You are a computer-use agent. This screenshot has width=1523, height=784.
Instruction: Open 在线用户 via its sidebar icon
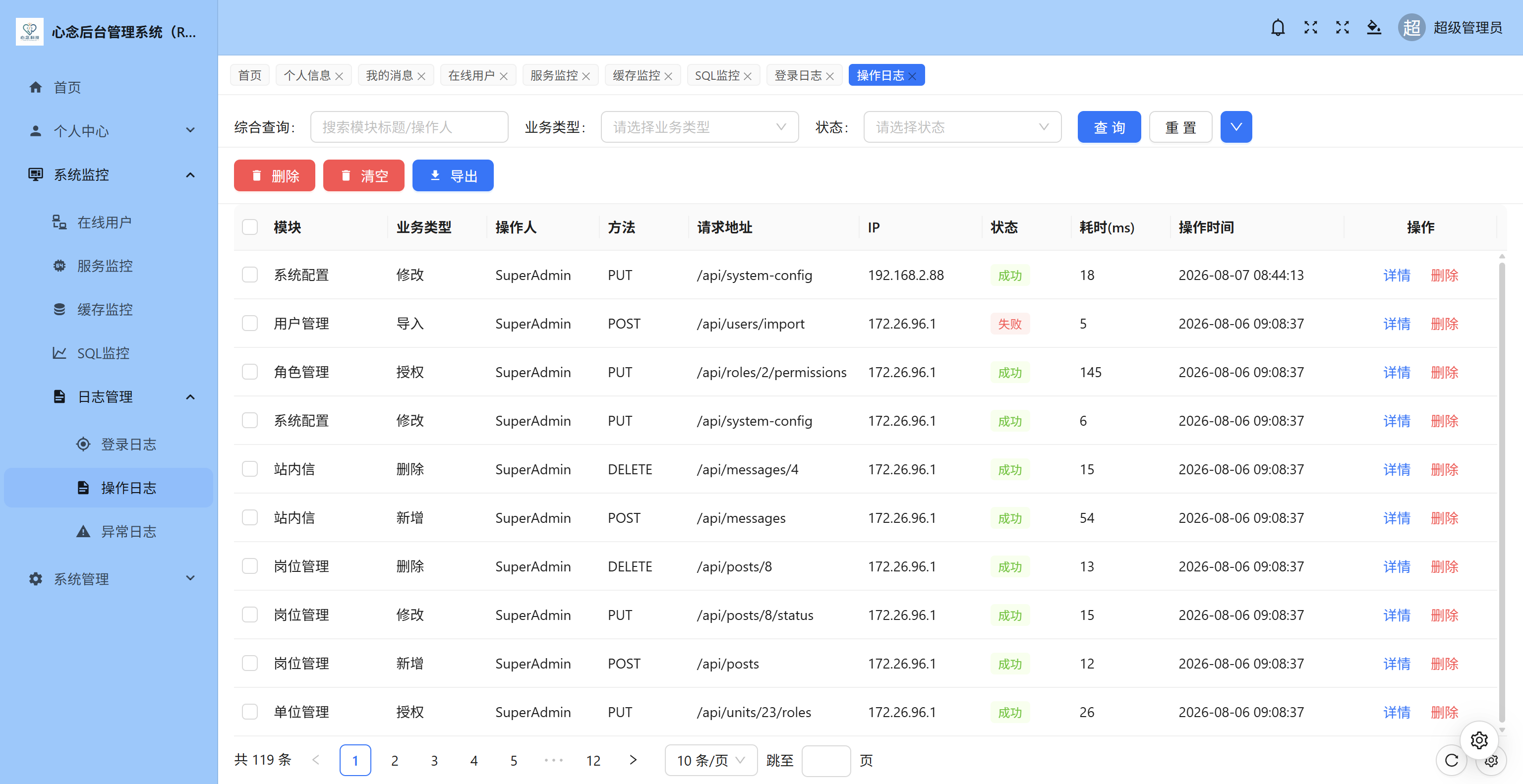[59, 222]
